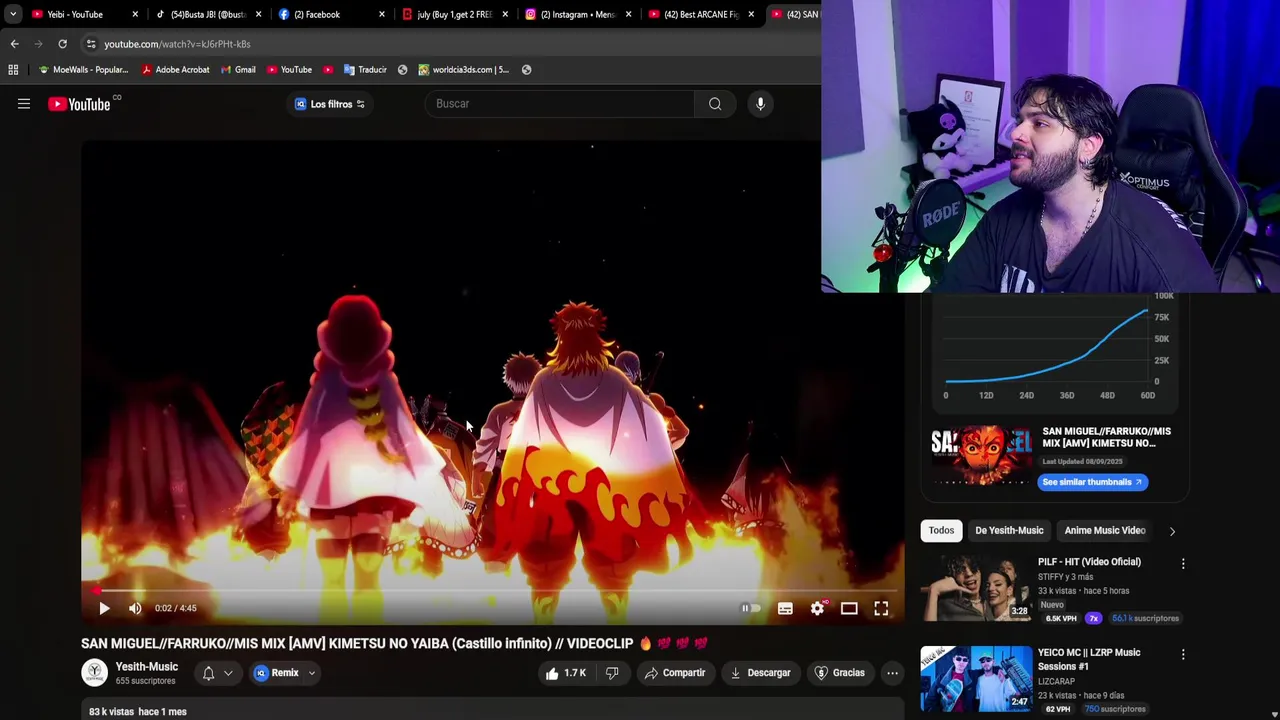Mute the video volume speaker icon
Screen dimensions: 1280x720
(x=135, y=608)
